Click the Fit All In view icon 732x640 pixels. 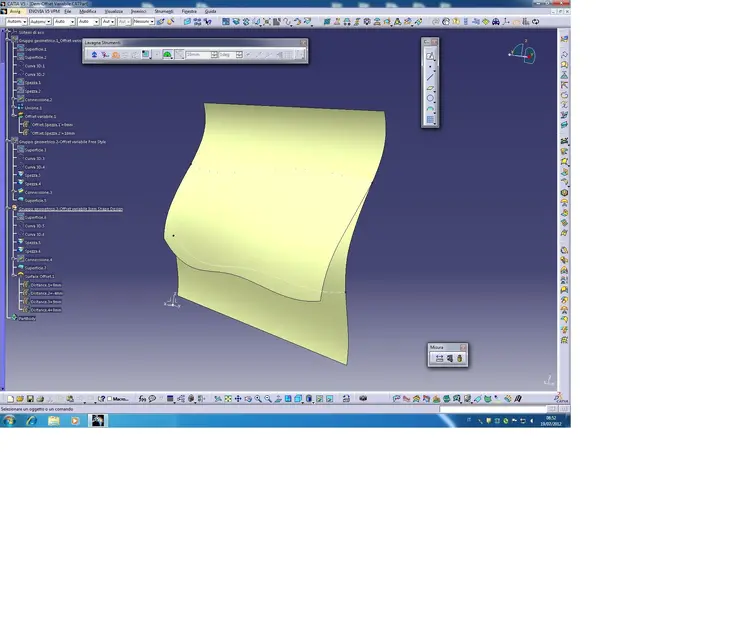(x=228, y=399)
